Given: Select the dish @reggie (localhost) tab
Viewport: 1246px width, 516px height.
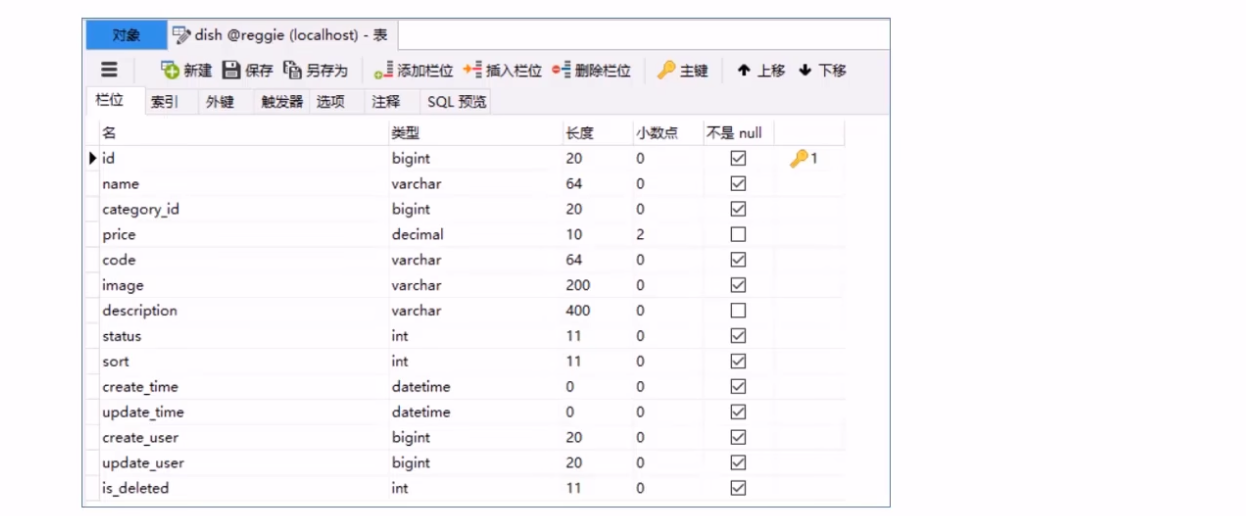Looking at the screenshot, I should [281, 35].
